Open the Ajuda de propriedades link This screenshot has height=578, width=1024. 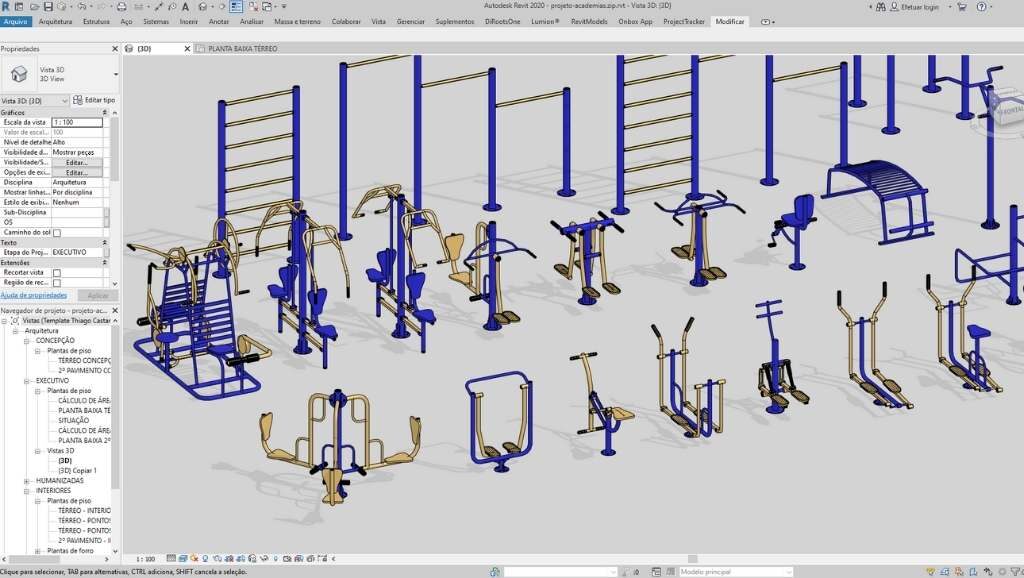click(33, 295)
